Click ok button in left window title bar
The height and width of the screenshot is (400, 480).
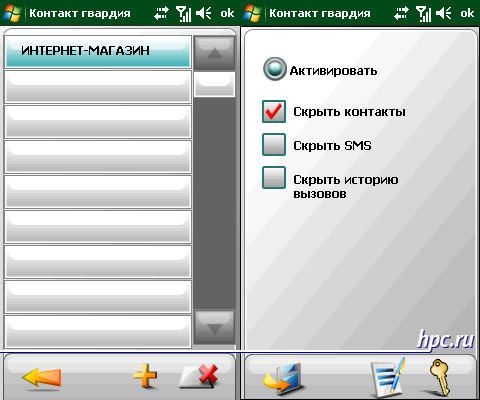tap(227, 13)
